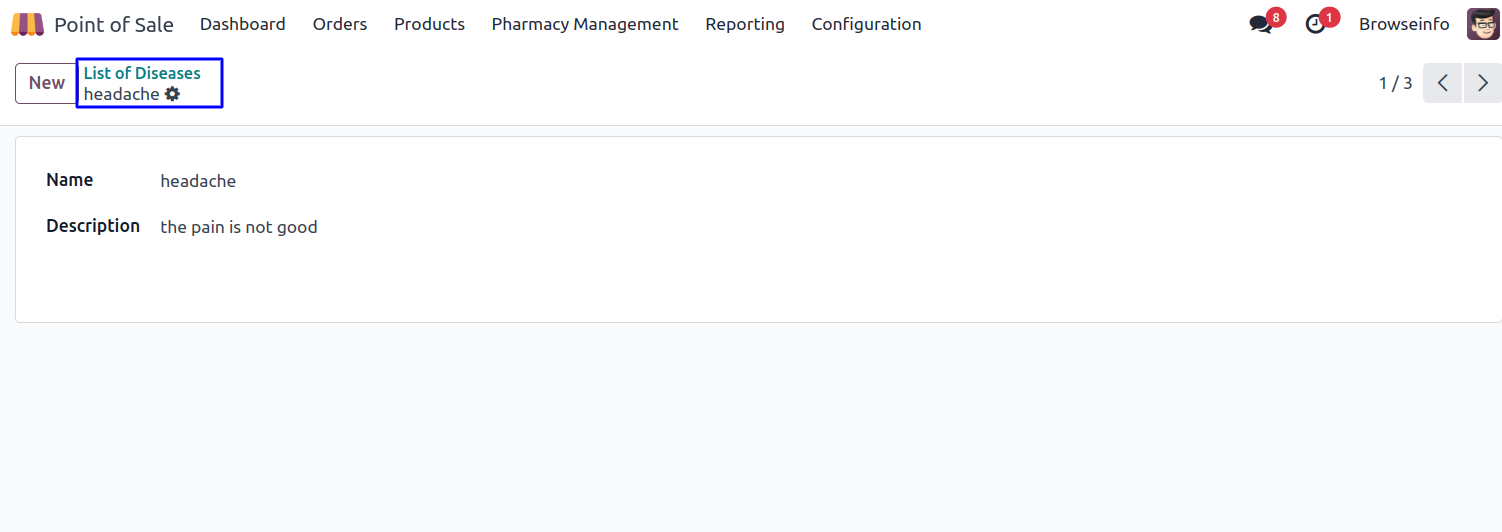This screenshot has height=532, width=1502.
Task: Open the Dashboard menu
Action: click(x=243, y=24)
